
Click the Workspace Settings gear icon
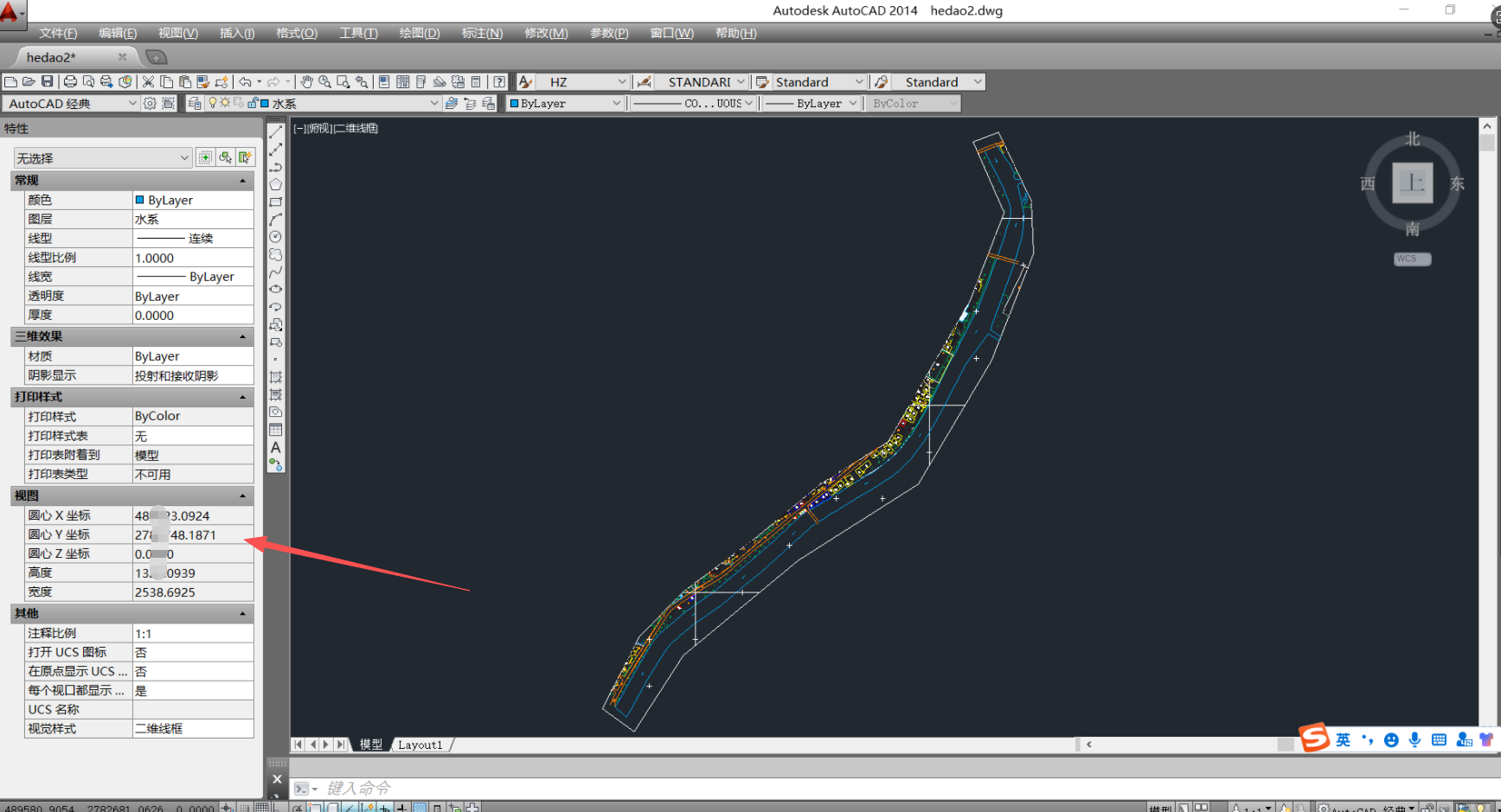point(150,103)
